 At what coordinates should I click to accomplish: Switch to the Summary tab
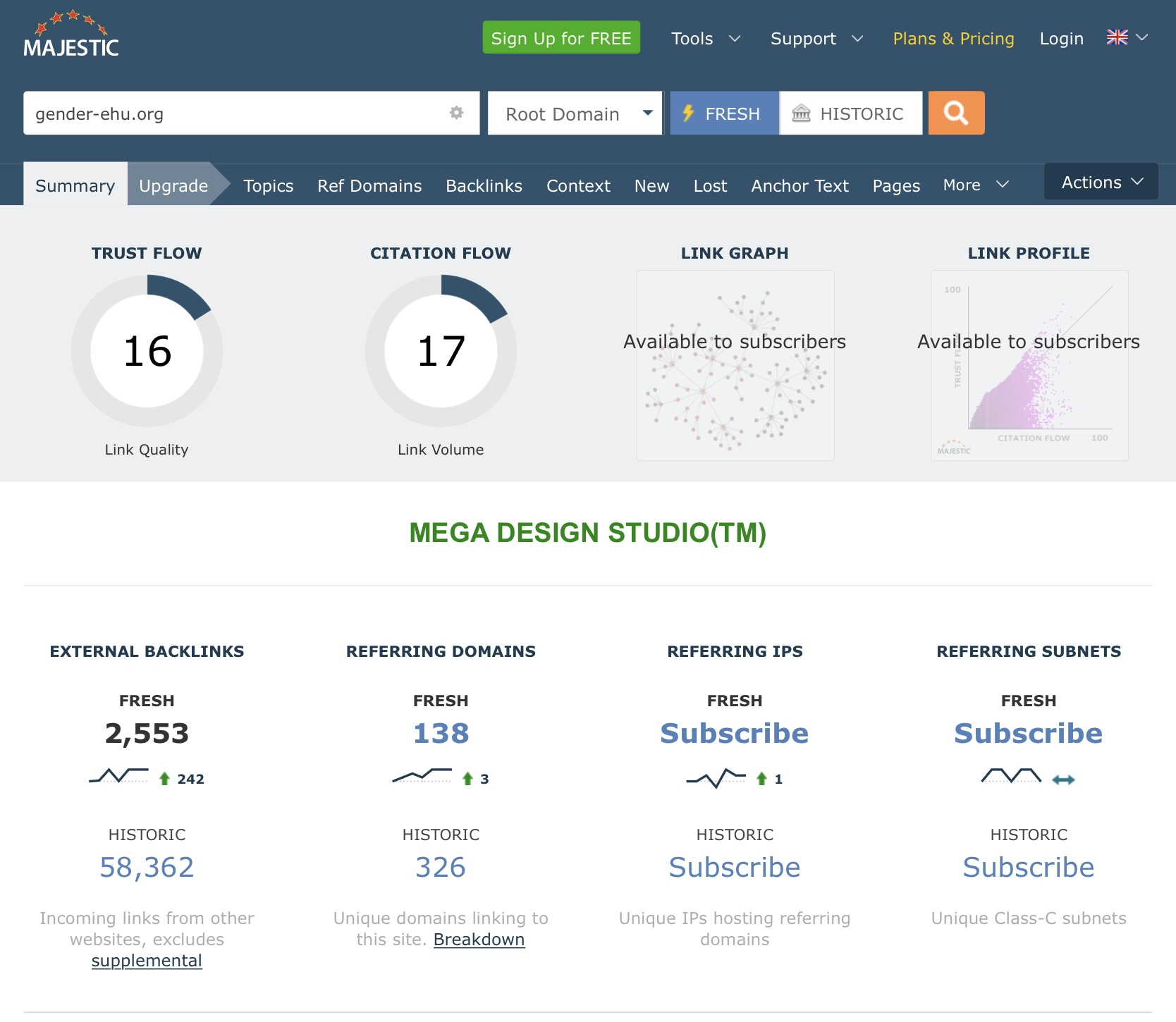[x=75, y=185]
